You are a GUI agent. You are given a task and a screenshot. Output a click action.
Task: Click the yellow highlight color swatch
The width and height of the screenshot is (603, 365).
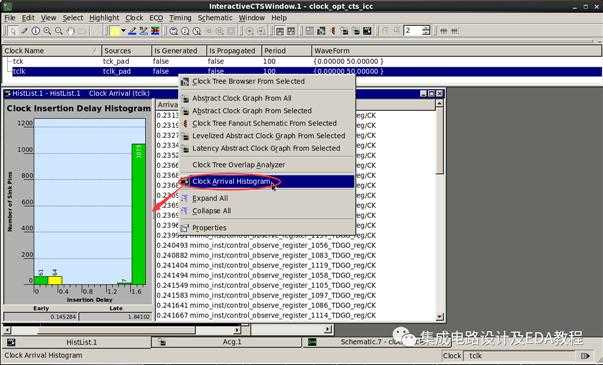(115, 31)
